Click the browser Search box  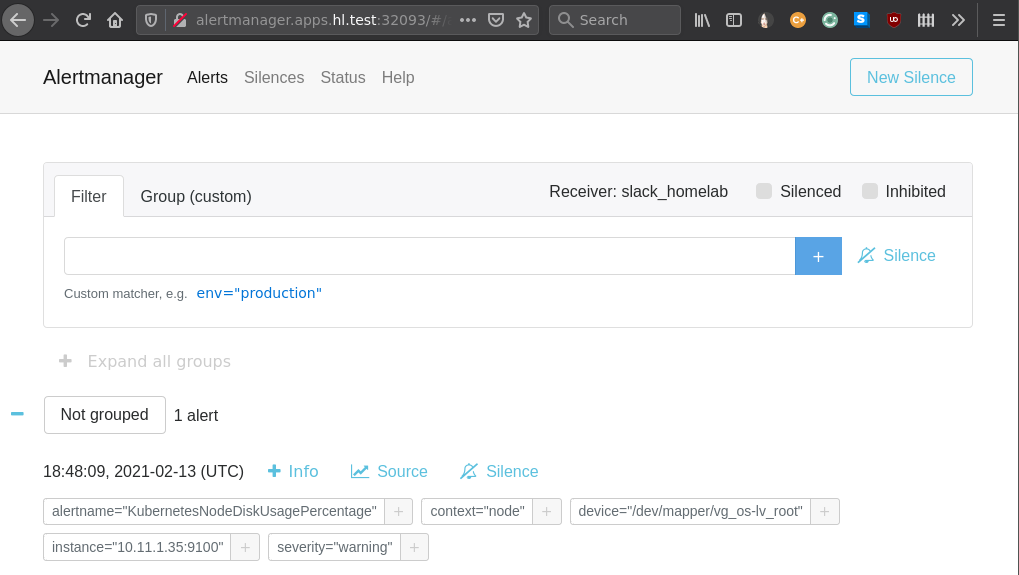pyautogui.click(x=615, y=20)
